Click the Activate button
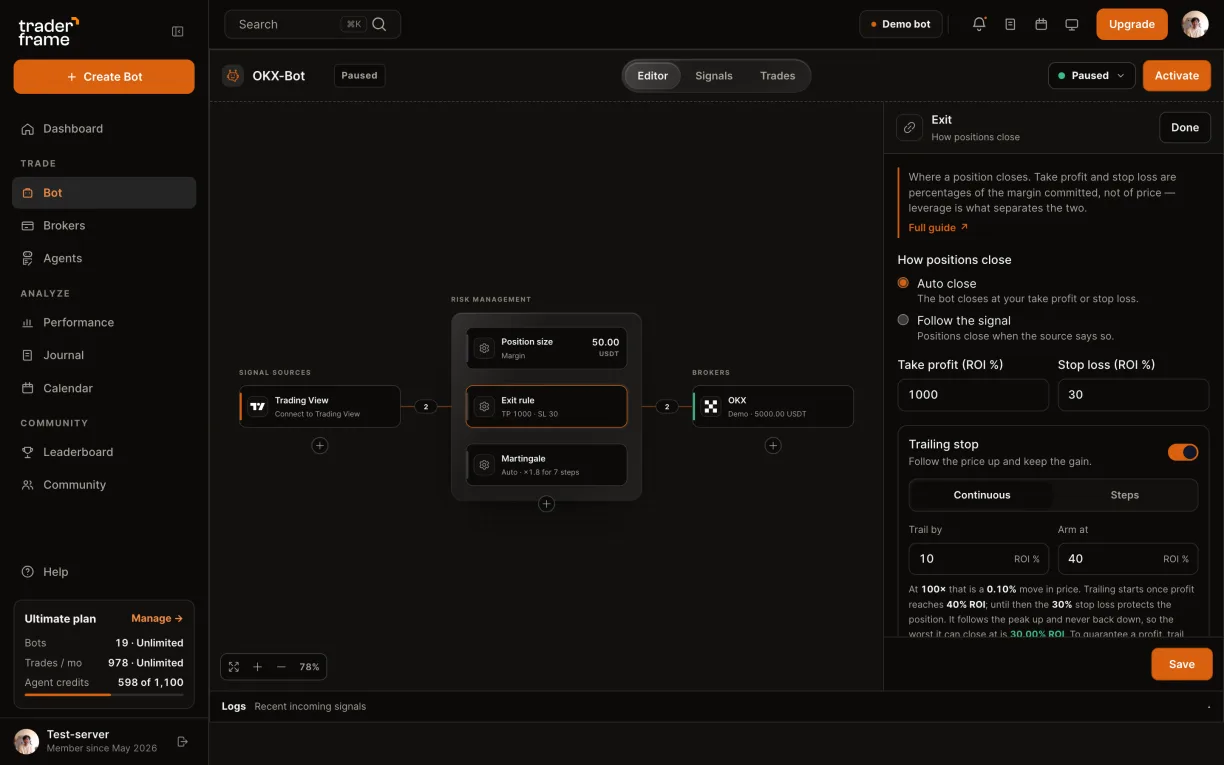Image resolution: width=1224 pixels, height=765 pixels. [x=1177, y=75]
